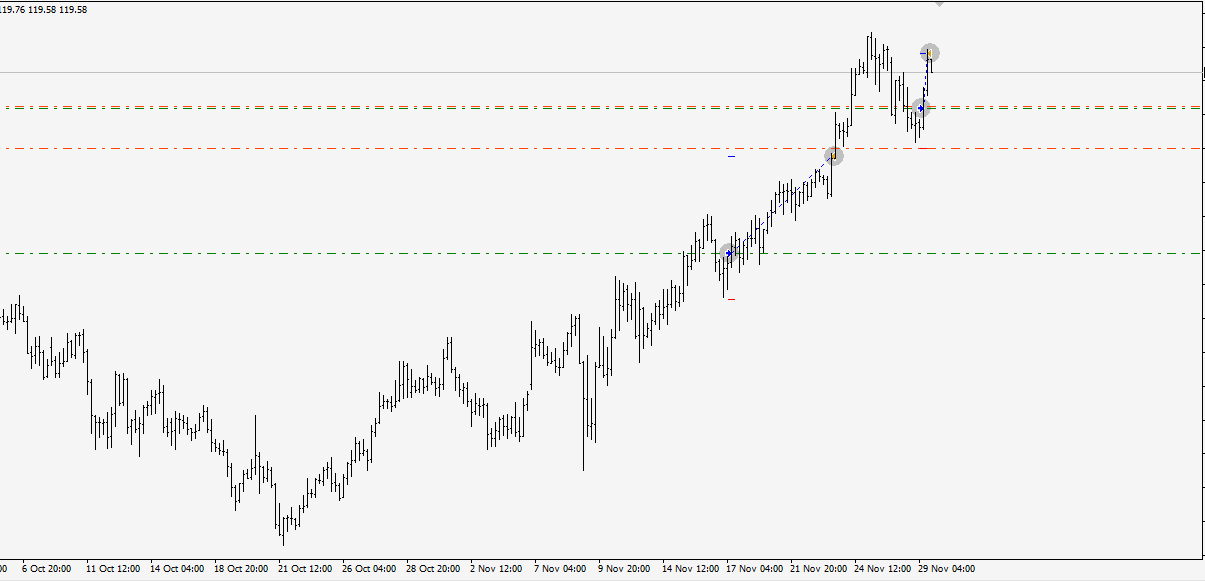Click the 7 Nov 04:00 time label
The image size is (1205, 582).
(x=560, y=569)
